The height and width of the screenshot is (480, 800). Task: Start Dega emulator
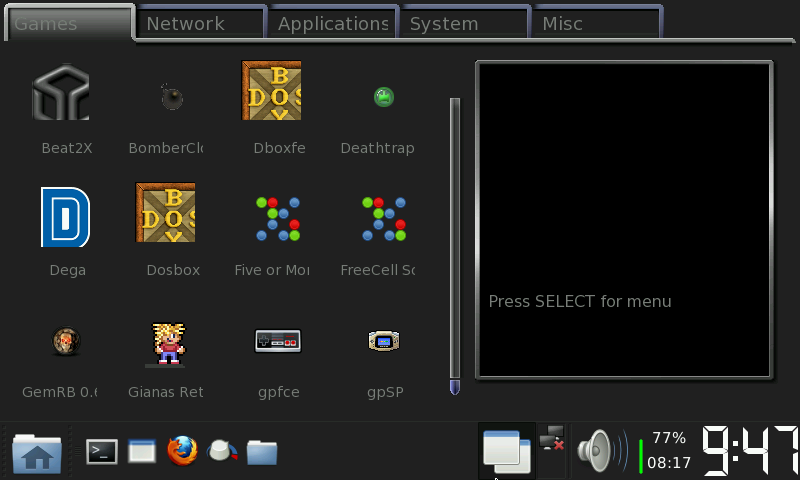click(x=65, y=217)
